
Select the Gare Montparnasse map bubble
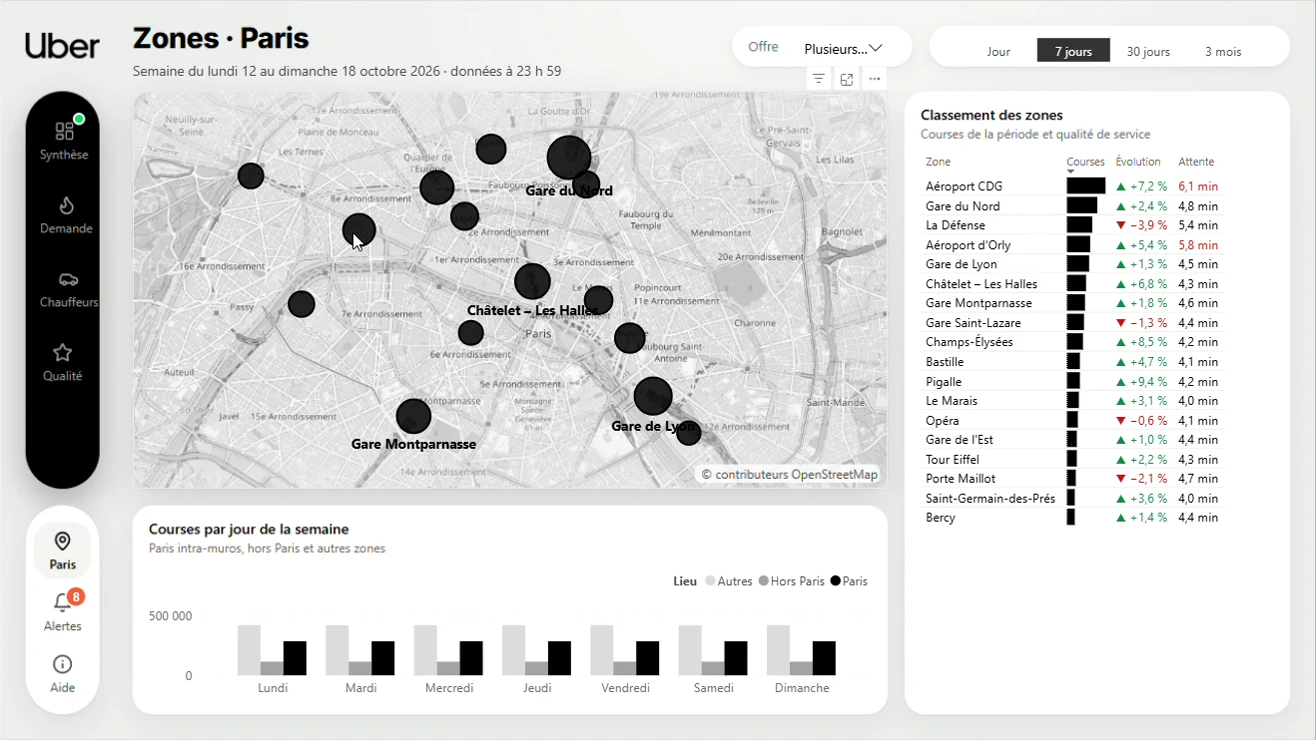tap(413, 416)
